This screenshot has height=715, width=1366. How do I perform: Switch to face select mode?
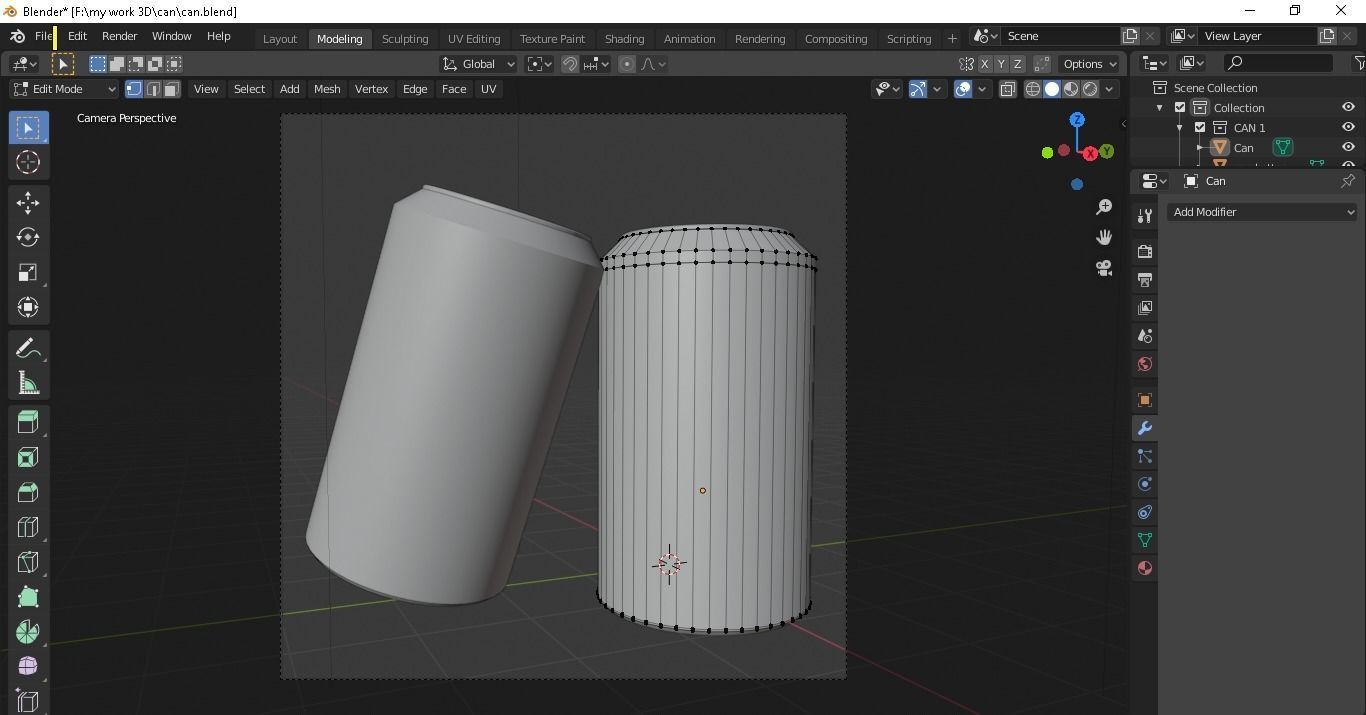coord(171,89)
